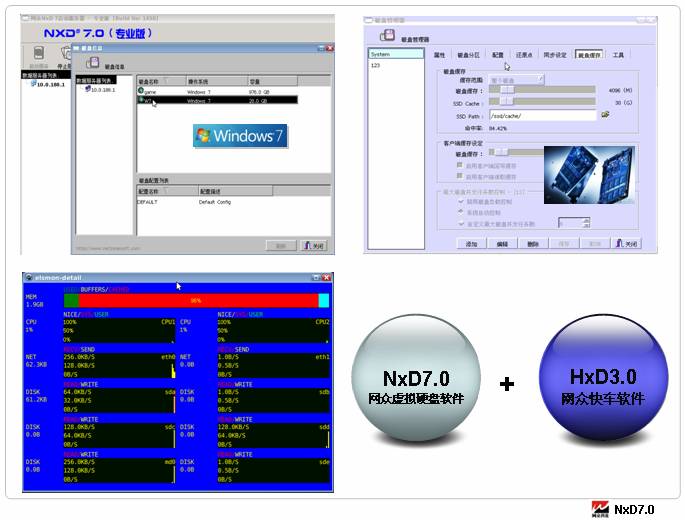
Task: Sort by the 配置描述 column header
Action: [x=235, y=191]
